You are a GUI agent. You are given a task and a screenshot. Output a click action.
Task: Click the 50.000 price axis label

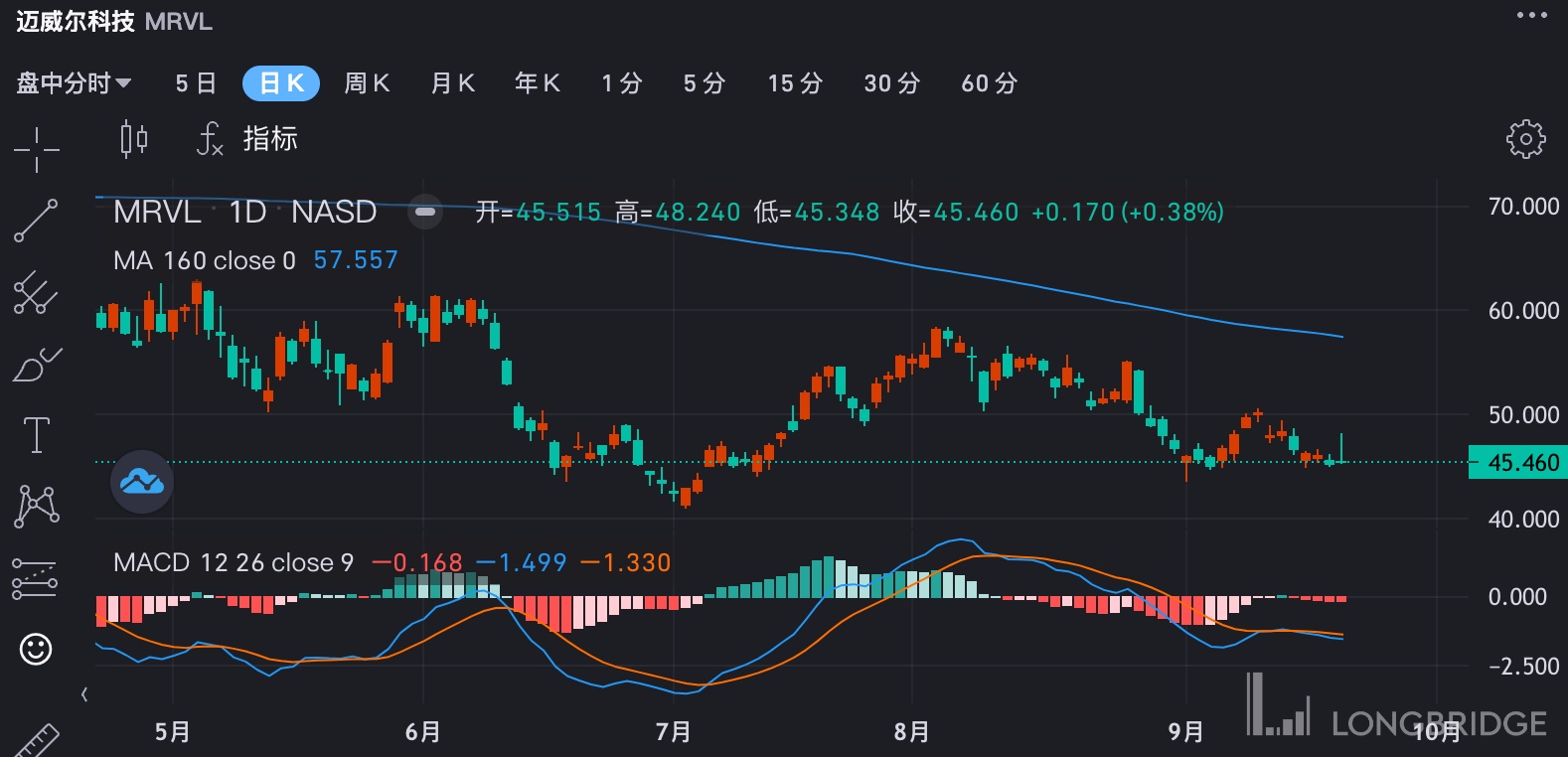point(1523,415)
